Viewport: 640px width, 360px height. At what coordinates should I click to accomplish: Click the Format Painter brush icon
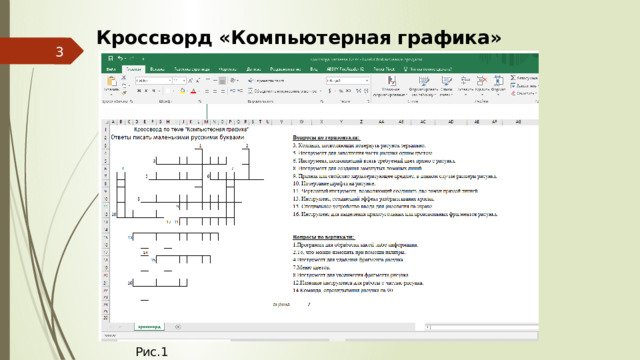[124, 92]
